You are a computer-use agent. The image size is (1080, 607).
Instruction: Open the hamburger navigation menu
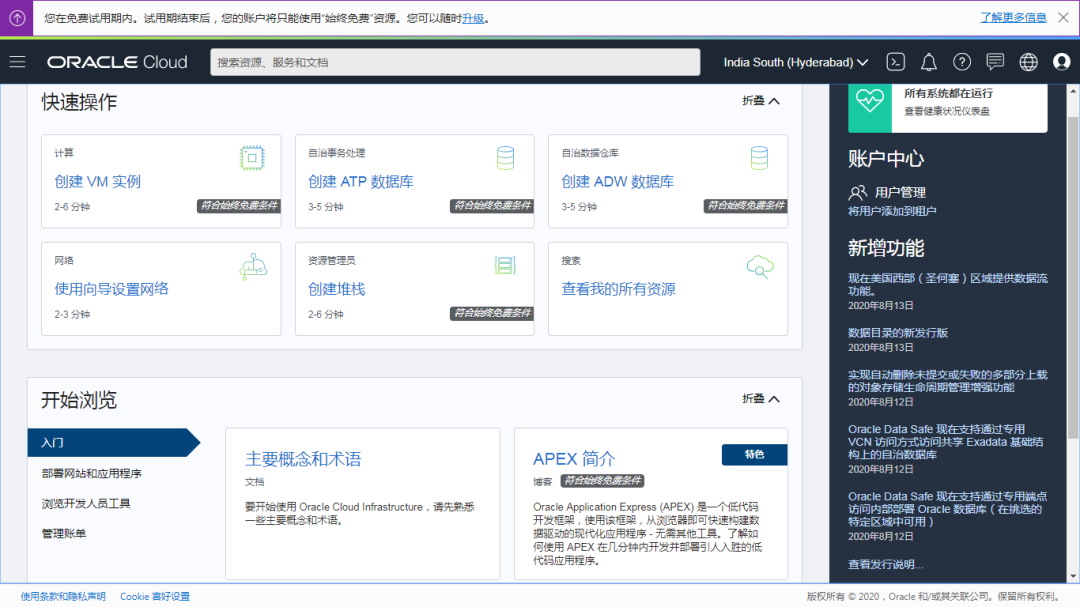coord(17,62)
